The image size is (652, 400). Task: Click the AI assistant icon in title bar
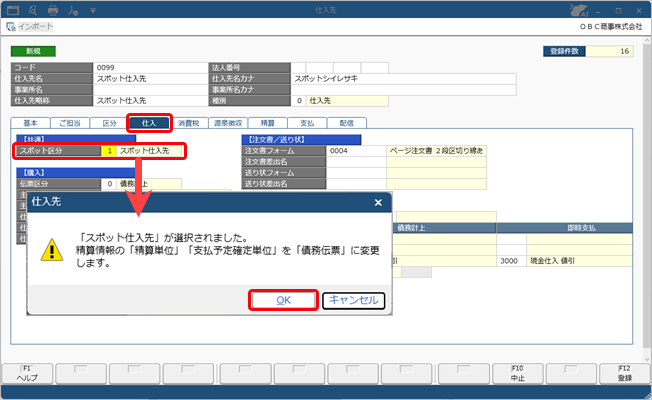click(579, 10)
